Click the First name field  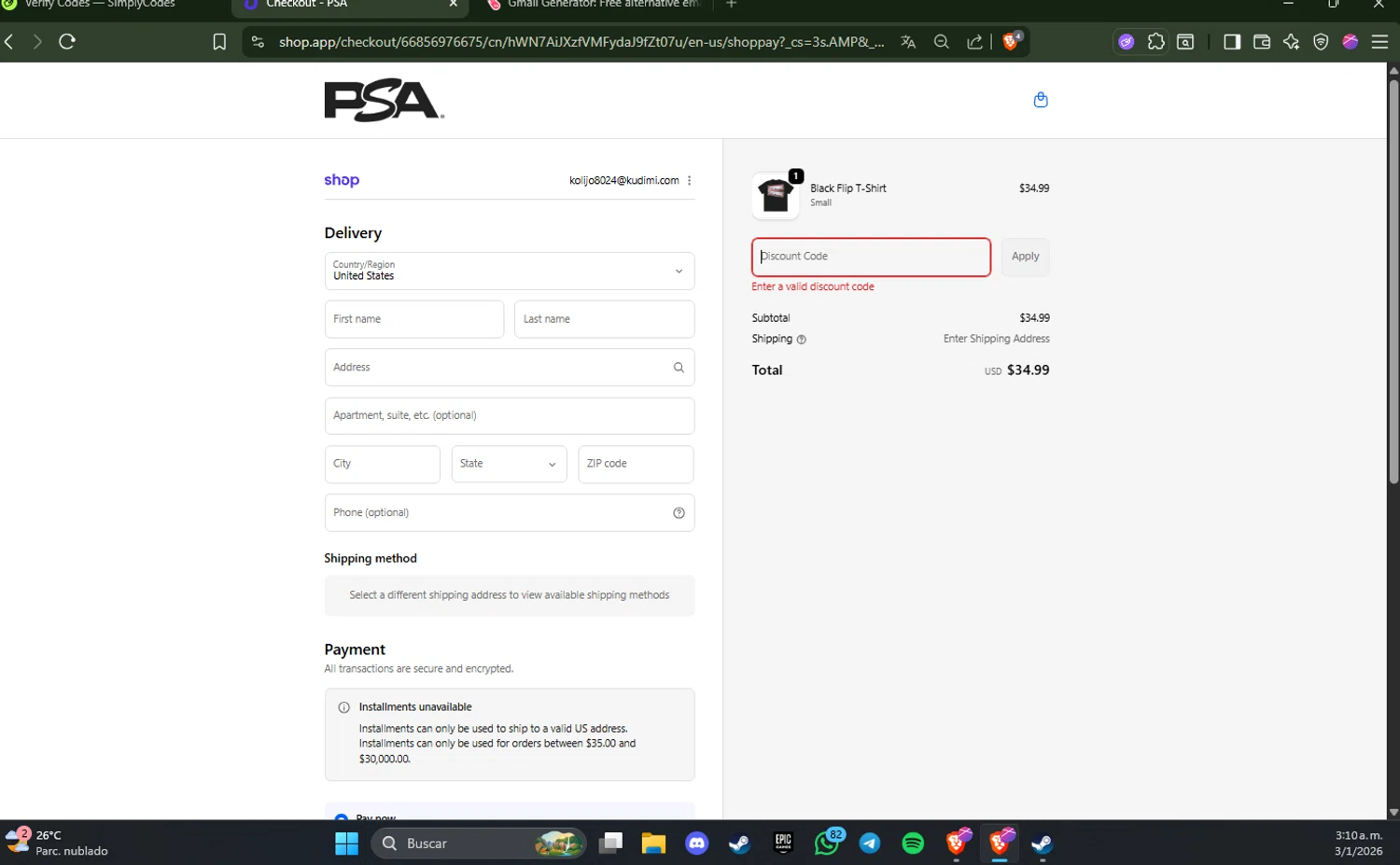click(414, 319)
